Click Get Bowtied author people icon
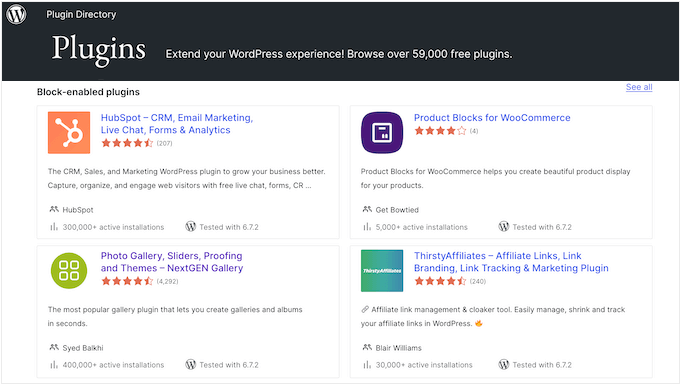680x384 pixels. (367, 209)
